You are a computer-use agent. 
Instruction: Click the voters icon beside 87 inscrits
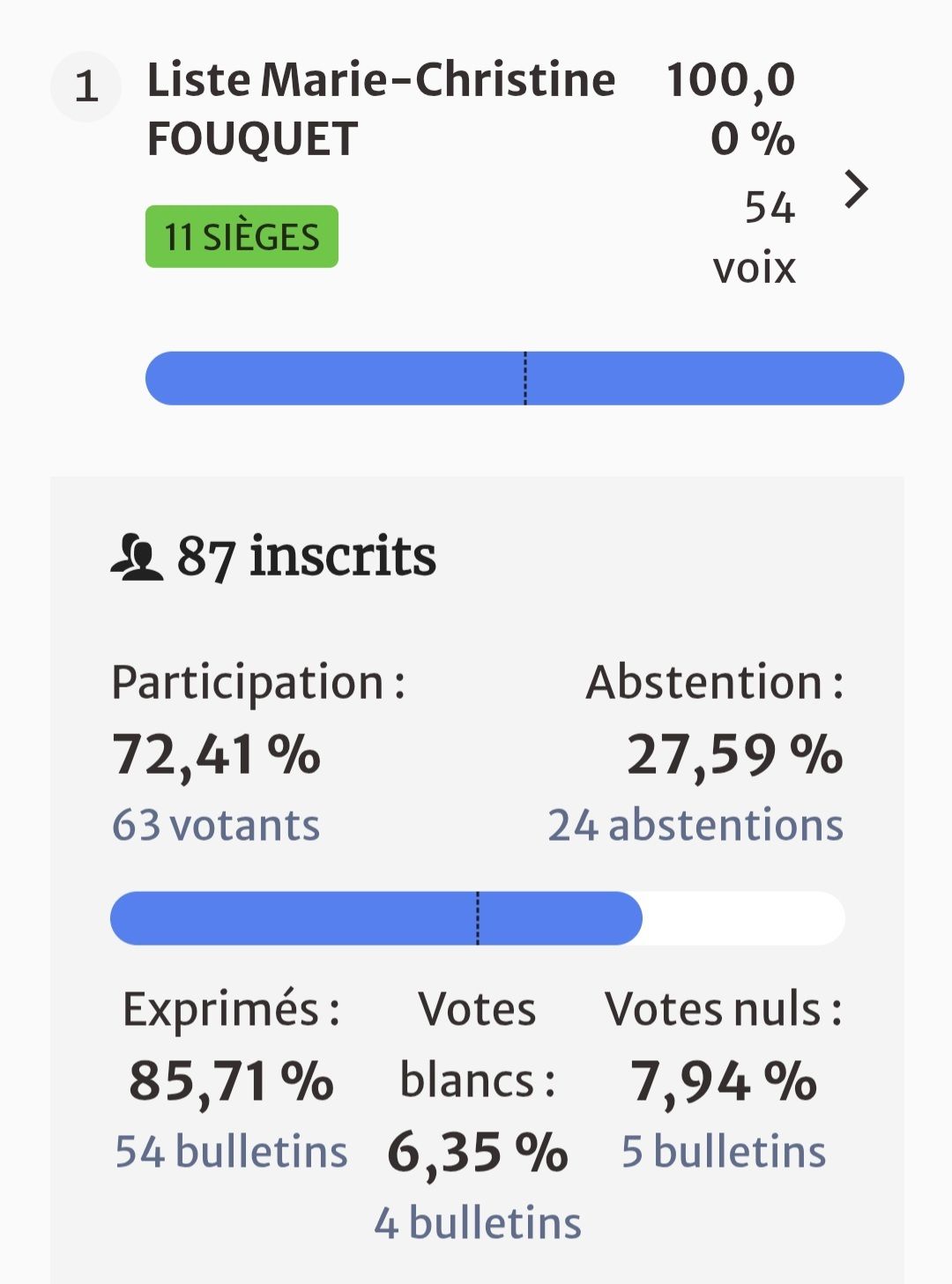click(x=137, y=557)
